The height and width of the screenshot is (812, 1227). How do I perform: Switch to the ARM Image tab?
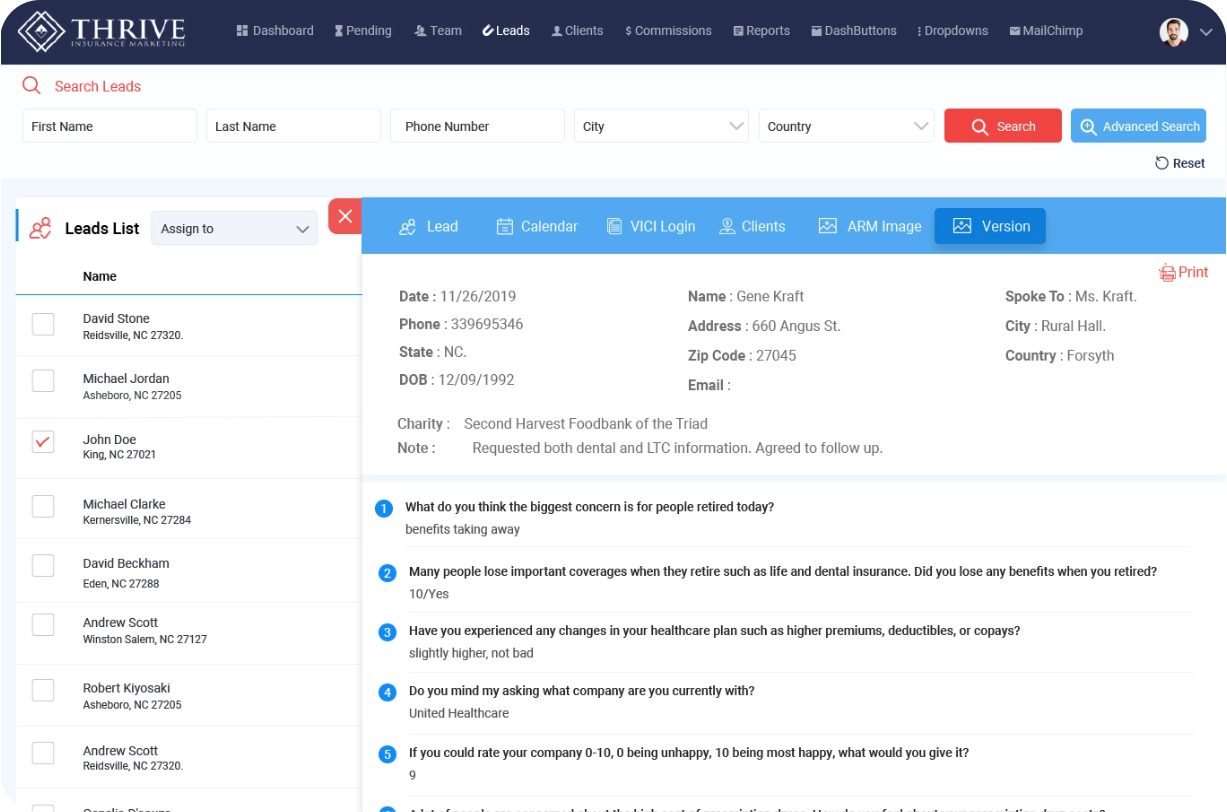(870, 226)
